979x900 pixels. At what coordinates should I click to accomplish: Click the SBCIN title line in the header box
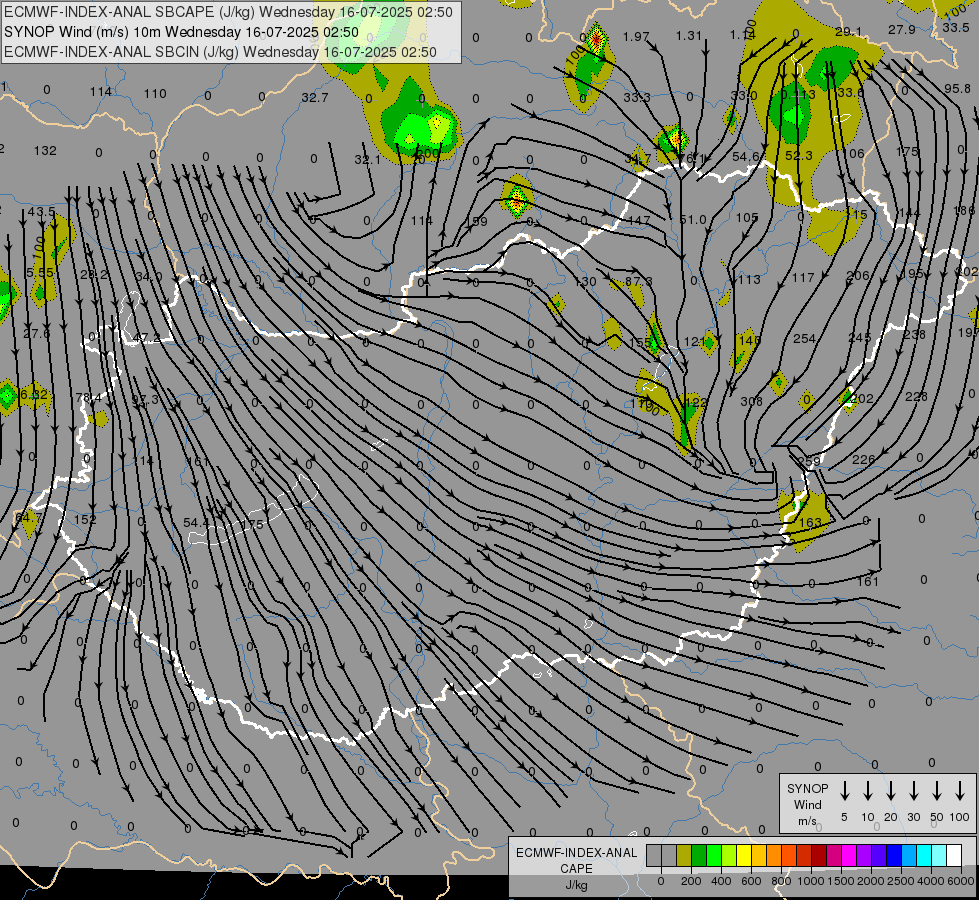pyautogui.click(x=220, y=52)
